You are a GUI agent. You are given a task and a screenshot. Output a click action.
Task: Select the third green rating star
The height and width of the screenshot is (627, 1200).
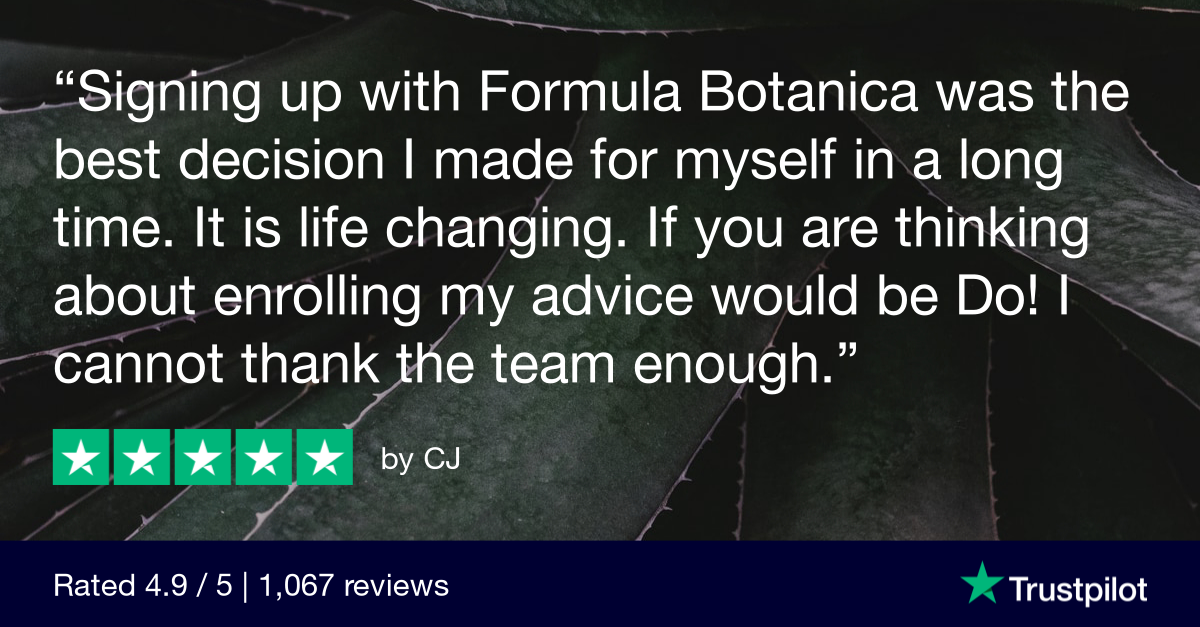coord(203,460)
